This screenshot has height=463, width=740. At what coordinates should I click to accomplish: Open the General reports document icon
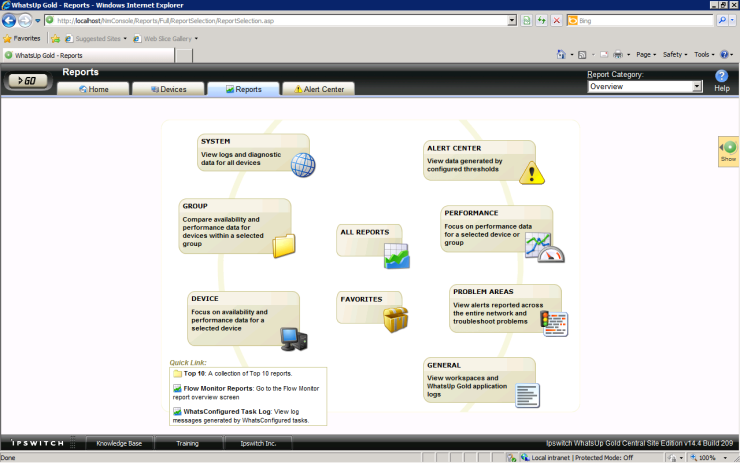[x=527, y=396]
